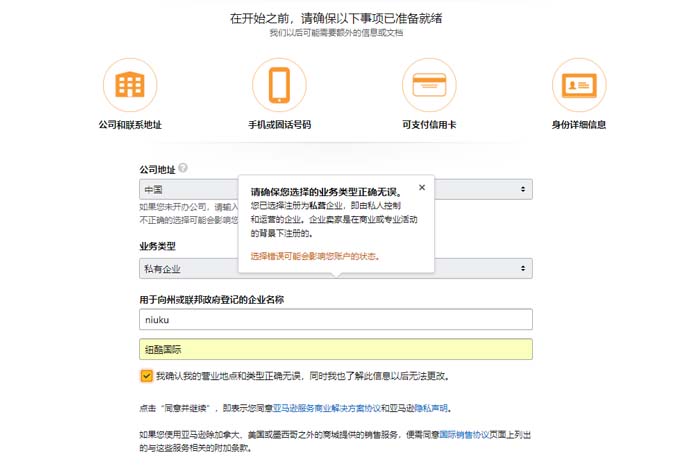Viewport: 700px width, 466px height.
Task: Click the 身份详细信息 label
Action: 579,125
